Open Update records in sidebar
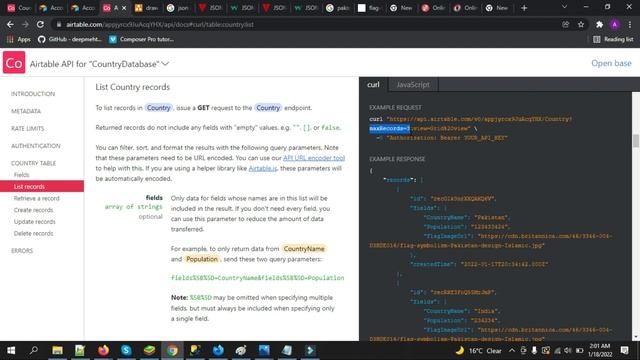 point(35,222)
